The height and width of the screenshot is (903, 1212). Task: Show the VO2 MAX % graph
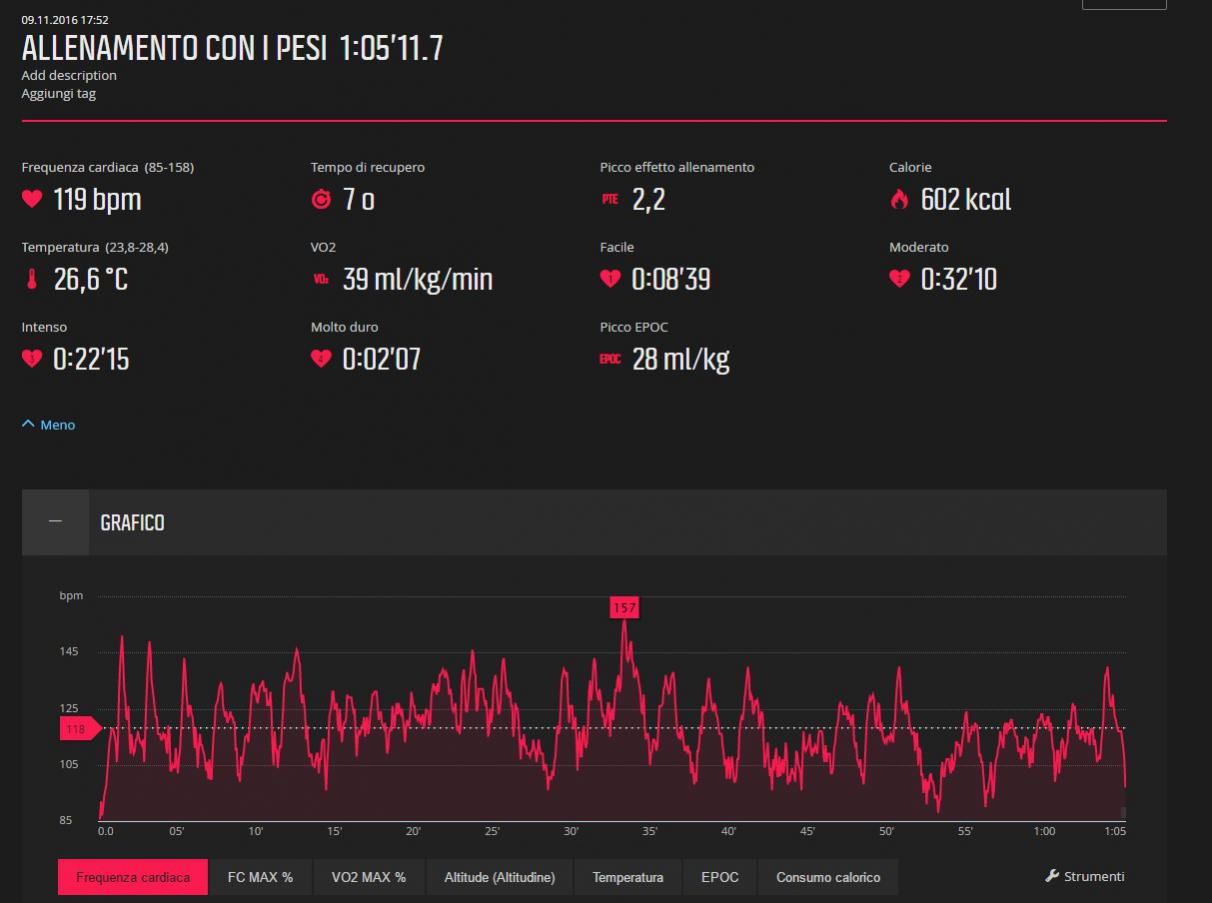click(368, 877)
